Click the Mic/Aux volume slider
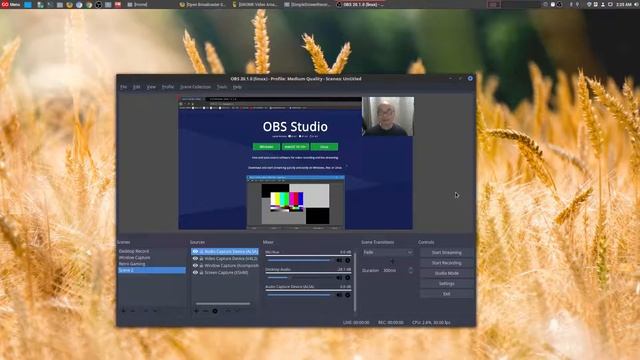The height and width of the screenshot is (360, 640). pos(299,260)
